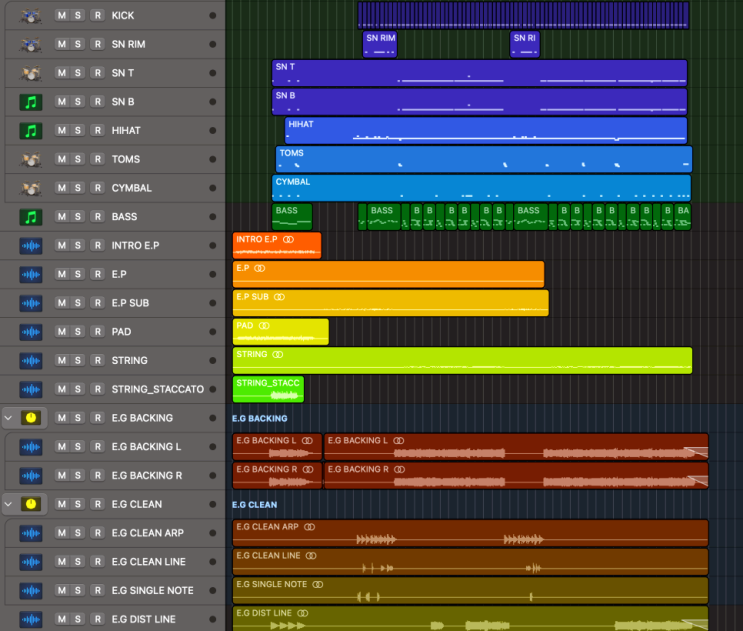Screen dimensions: 743x631
Task: Click the E.G CLEAN yellow stack icon
Action: pos(31,504)
